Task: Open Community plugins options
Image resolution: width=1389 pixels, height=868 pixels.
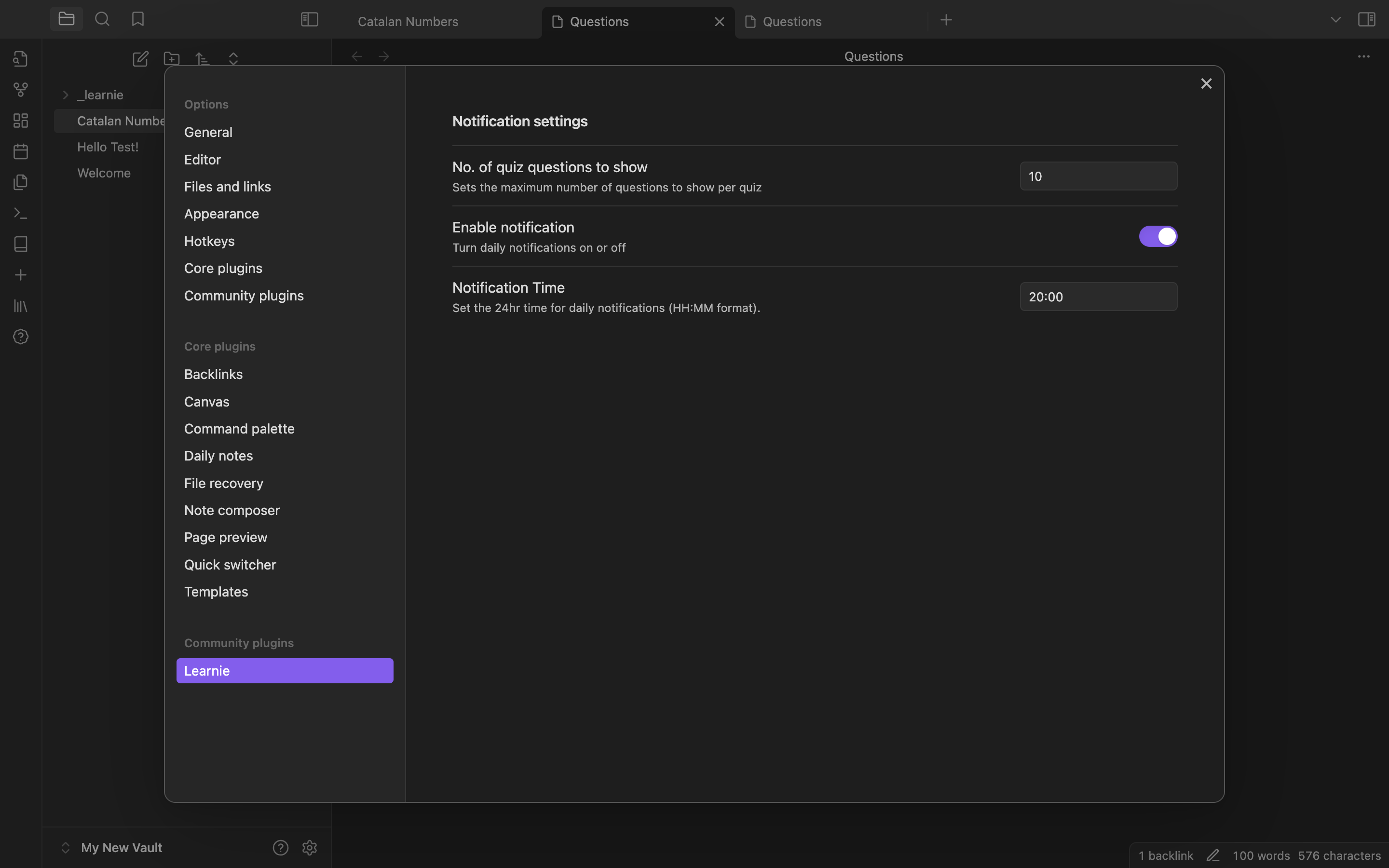Action: [x=244, y=296]
